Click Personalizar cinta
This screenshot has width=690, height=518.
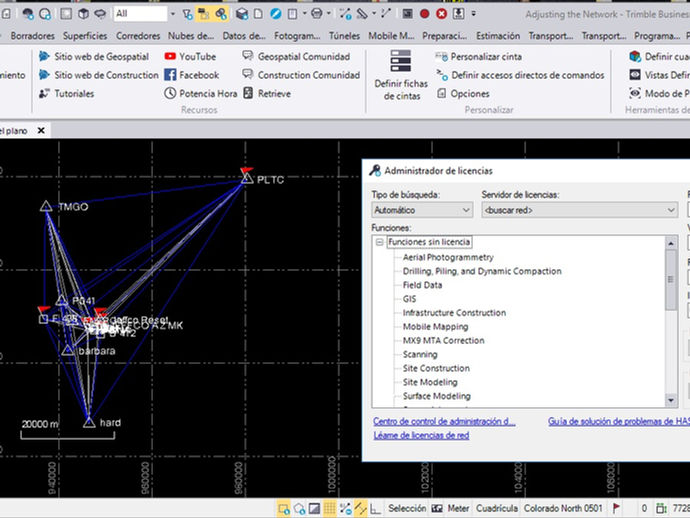pyautogui.click(x=478, y=56)
